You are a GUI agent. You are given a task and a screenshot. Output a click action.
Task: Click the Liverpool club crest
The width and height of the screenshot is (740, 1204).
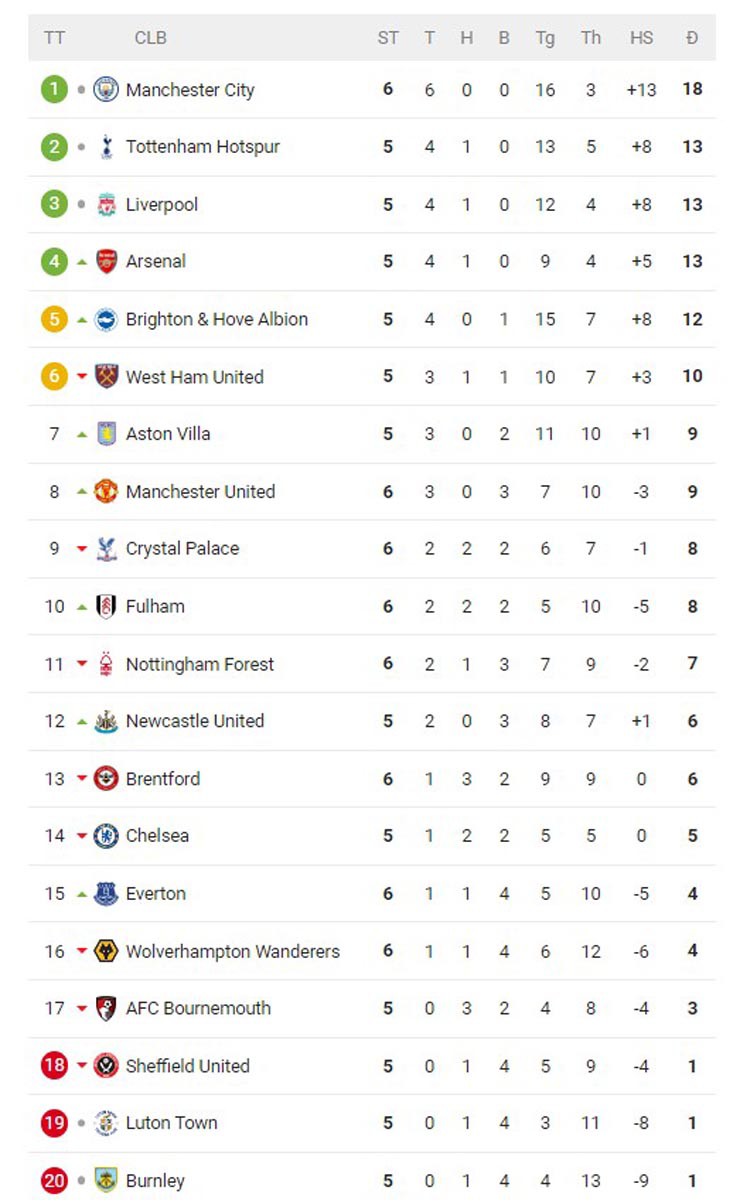tap(106, 205)
